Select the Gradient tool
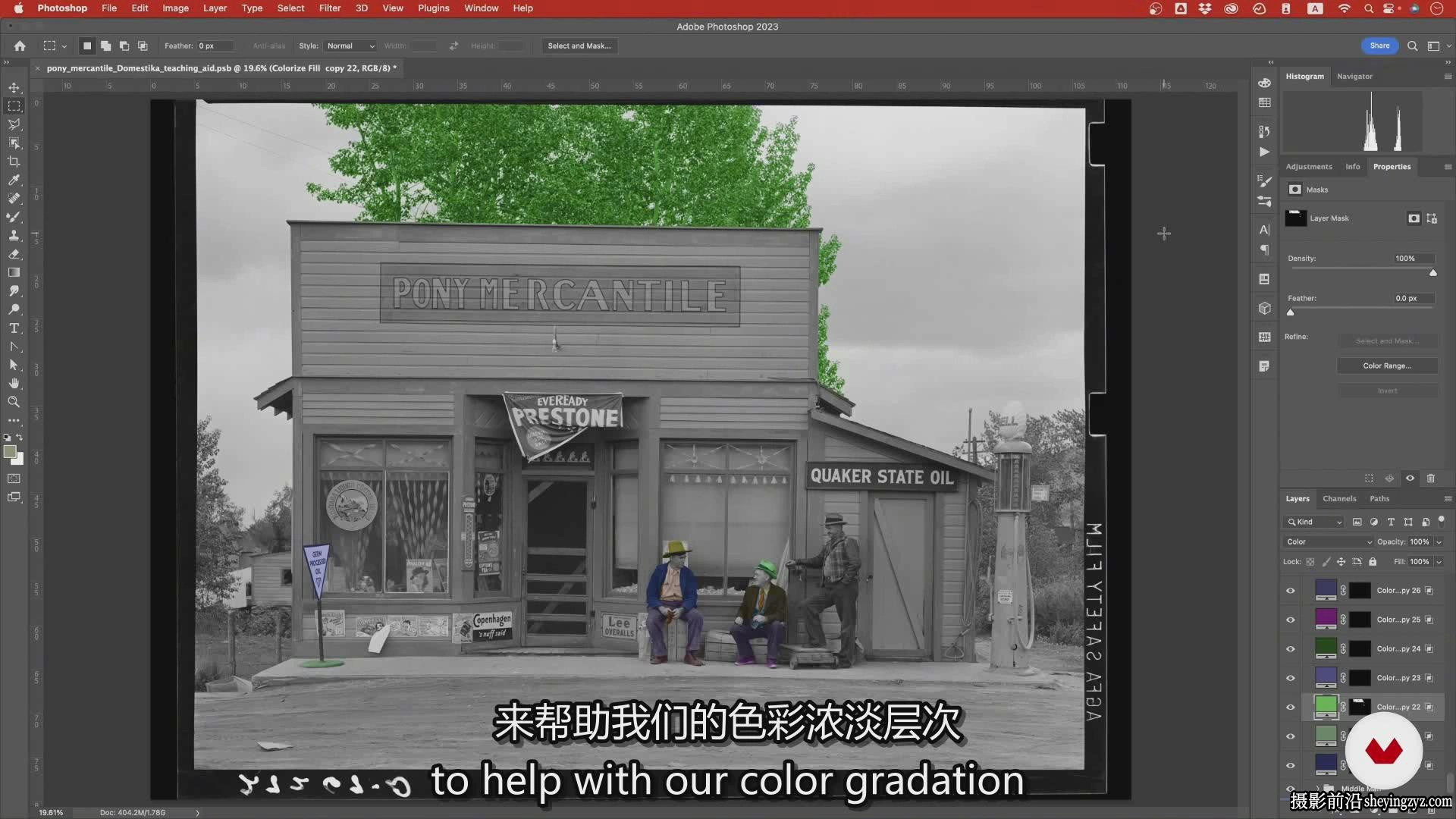 pyautogui.click(x=14, y=272)
